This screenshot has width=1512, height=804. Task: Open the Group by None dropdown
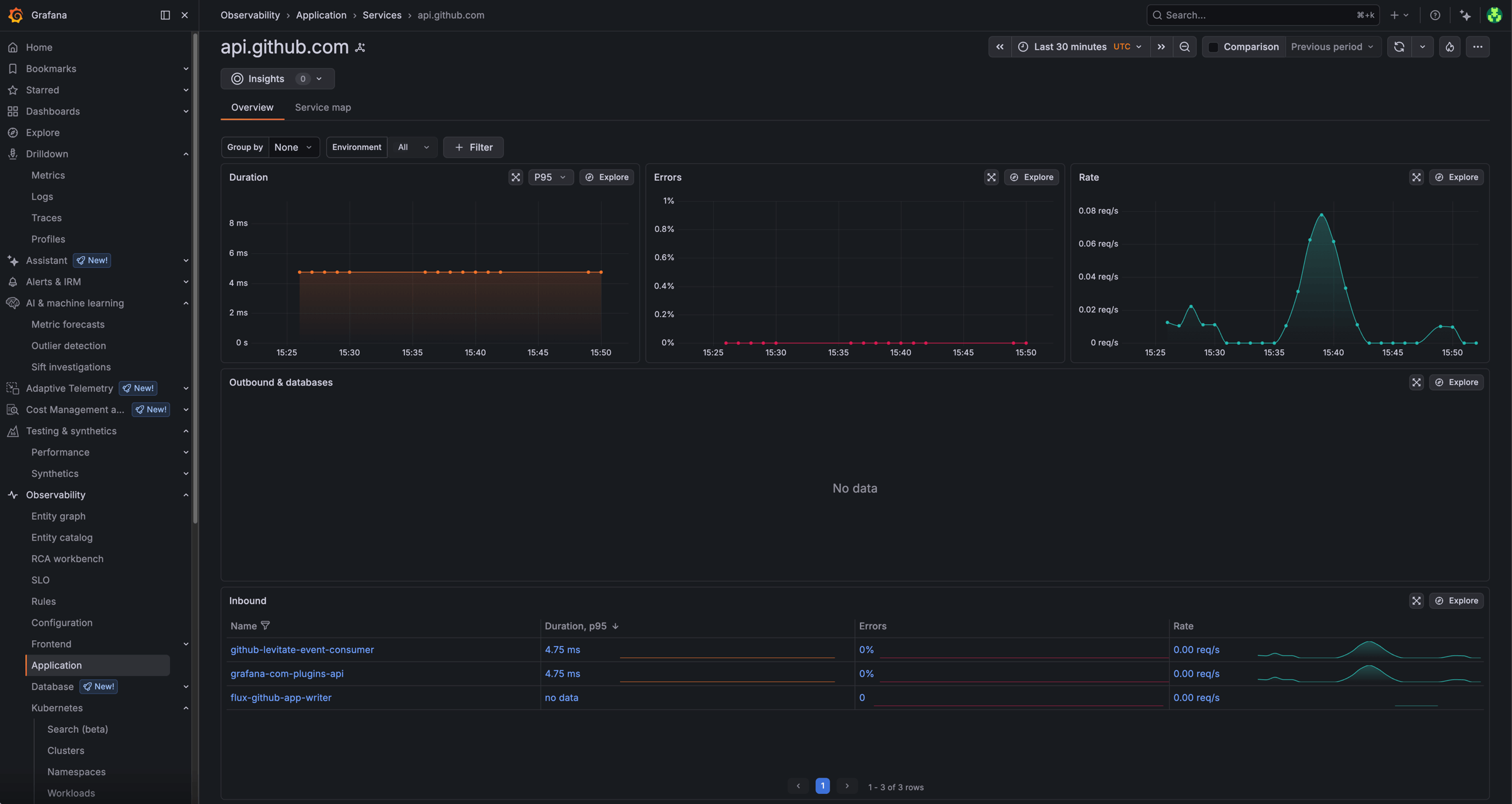coord(294,147)
